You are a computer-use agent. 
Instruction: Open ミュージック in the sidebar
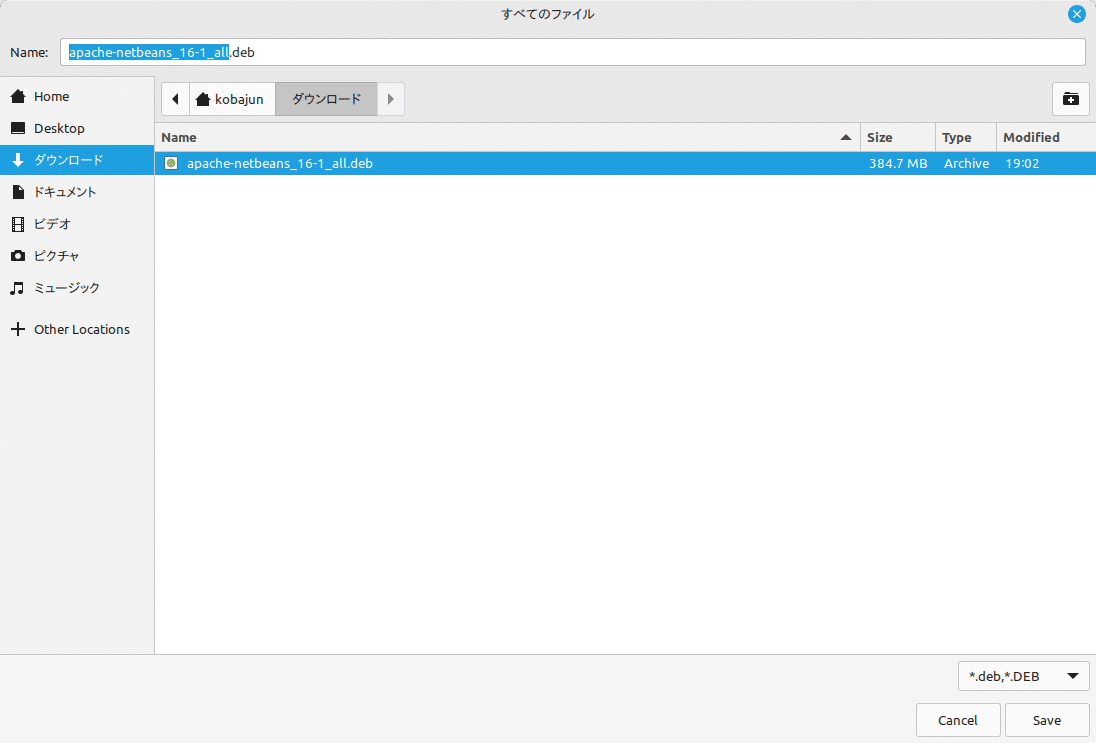click(x=77, y=288)
